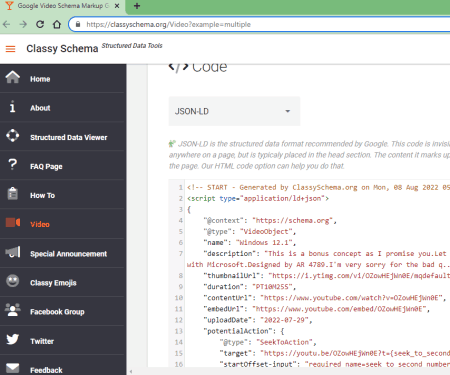The image size is (450, 375).
Task: Click the "SeekToAction" code line
Action: tap(268, 342)
